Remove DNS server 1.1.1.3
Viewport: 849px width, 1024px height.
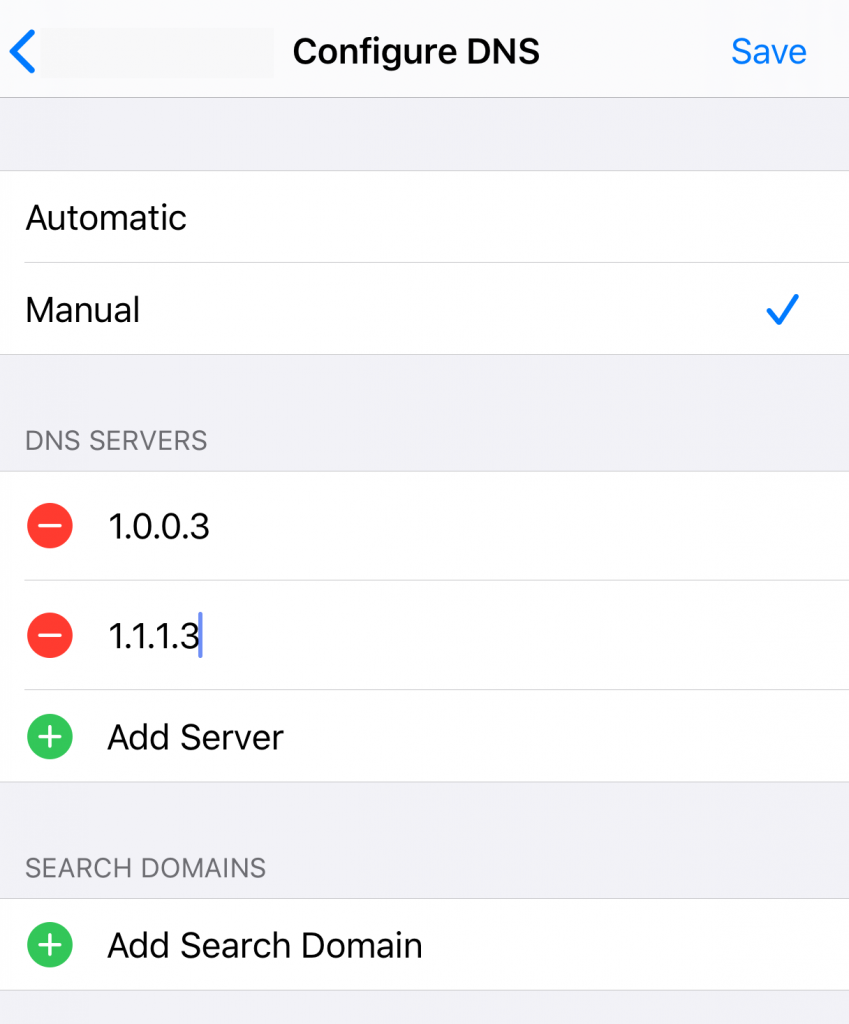pyautogui.click(x=50, y=635)
